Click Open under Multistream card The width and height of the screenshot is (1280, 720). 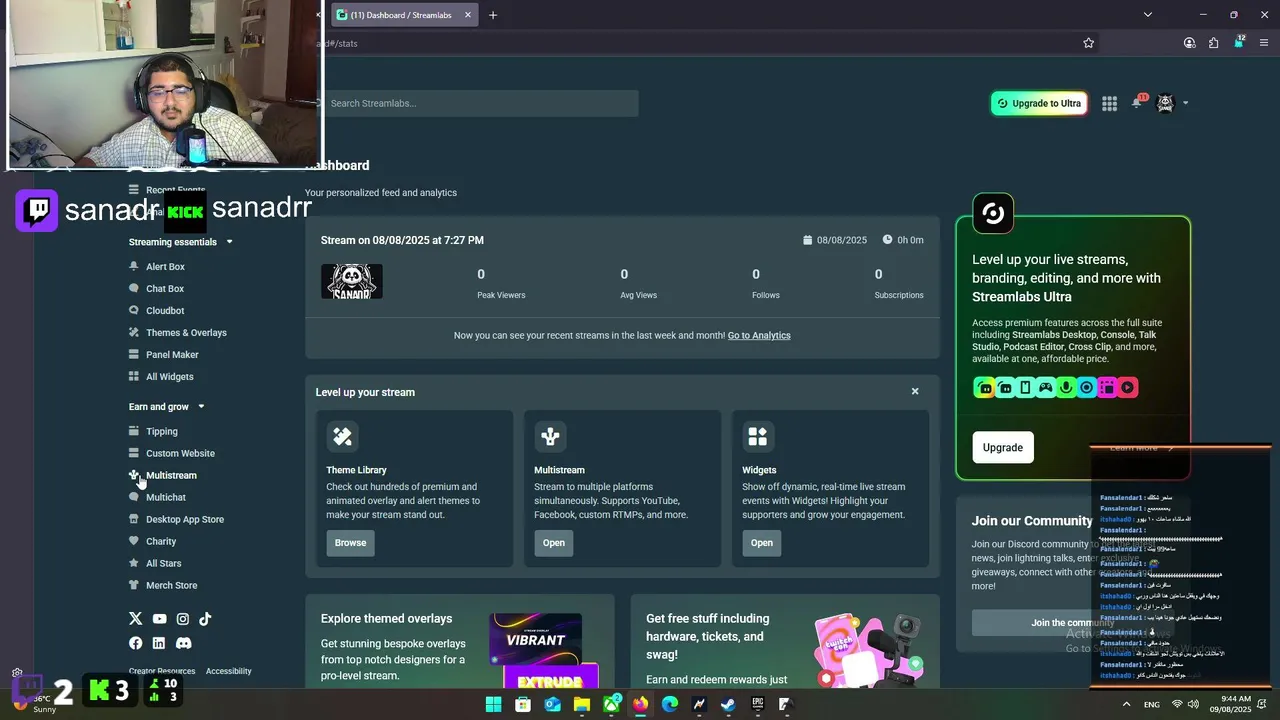[554, 543]
